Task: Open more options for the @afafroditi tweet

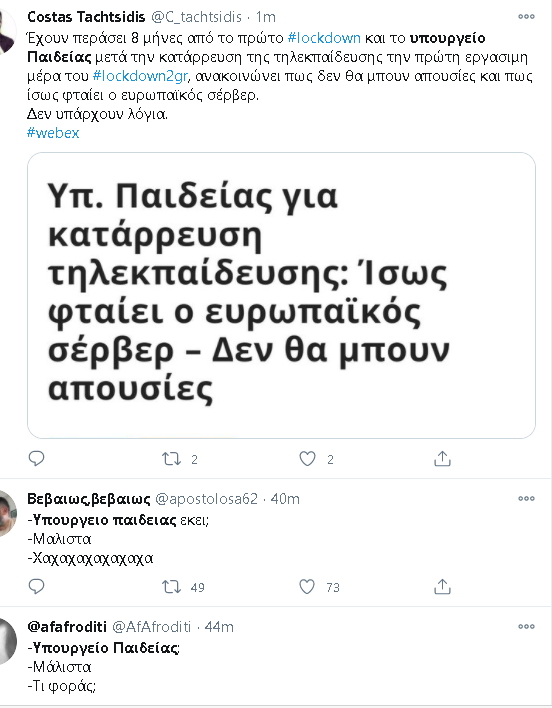Action: 526,626
